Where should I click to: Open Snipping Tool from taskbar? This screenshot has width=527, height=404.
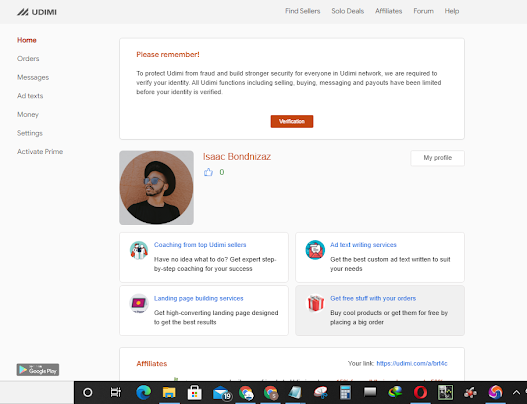click(321, 392)
